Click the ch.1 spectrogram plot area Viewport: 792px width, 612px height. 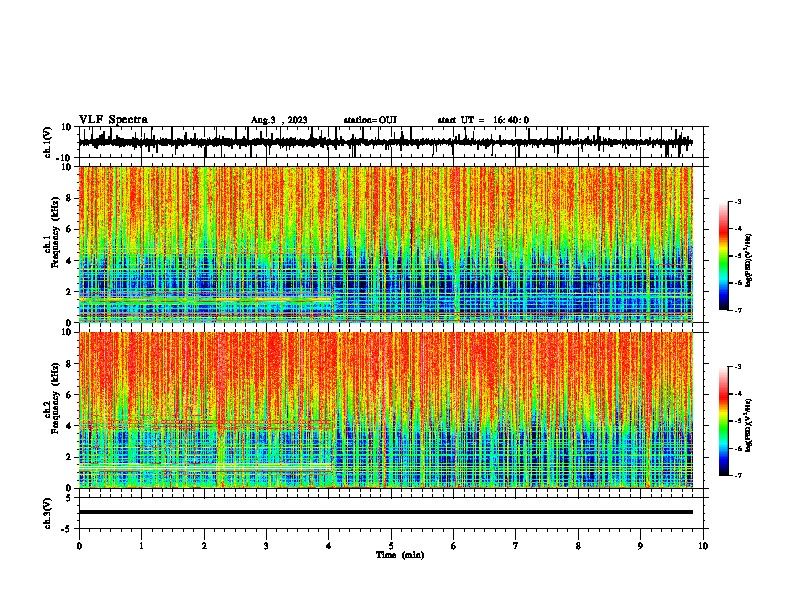pos(385,244)
